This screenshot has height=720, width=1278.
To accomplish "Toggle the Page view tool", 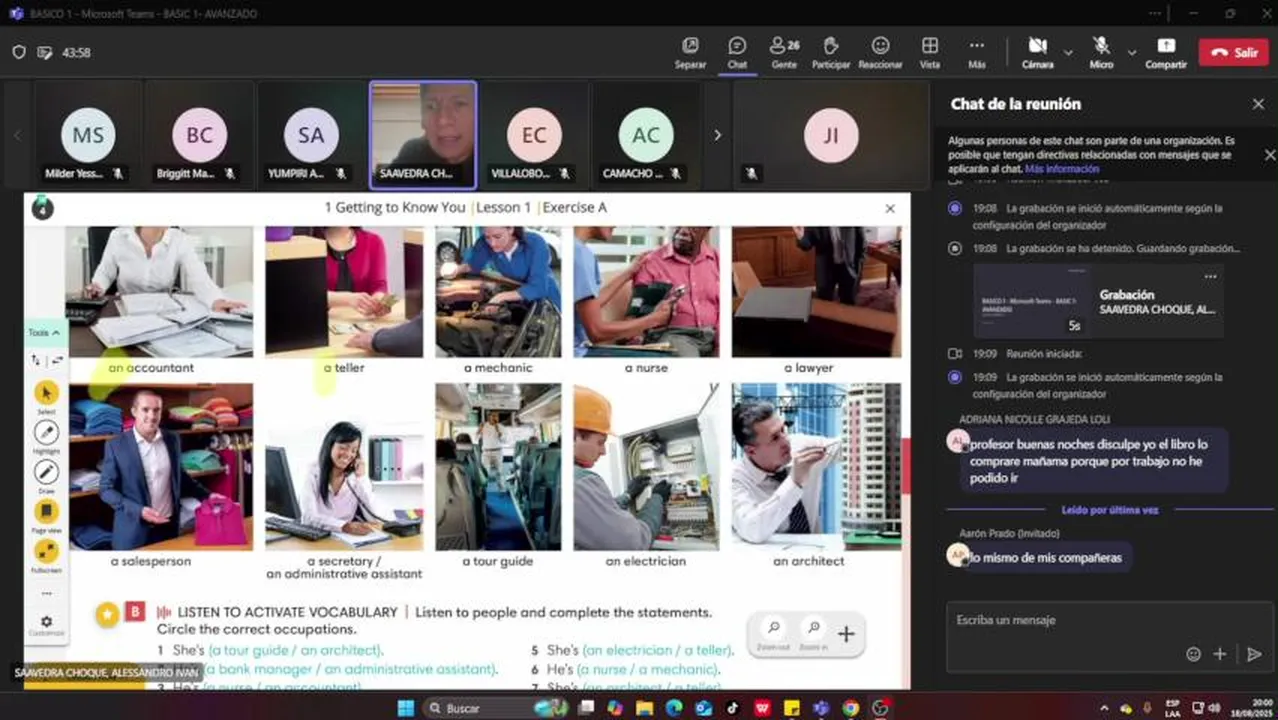I will coord(46,512).
